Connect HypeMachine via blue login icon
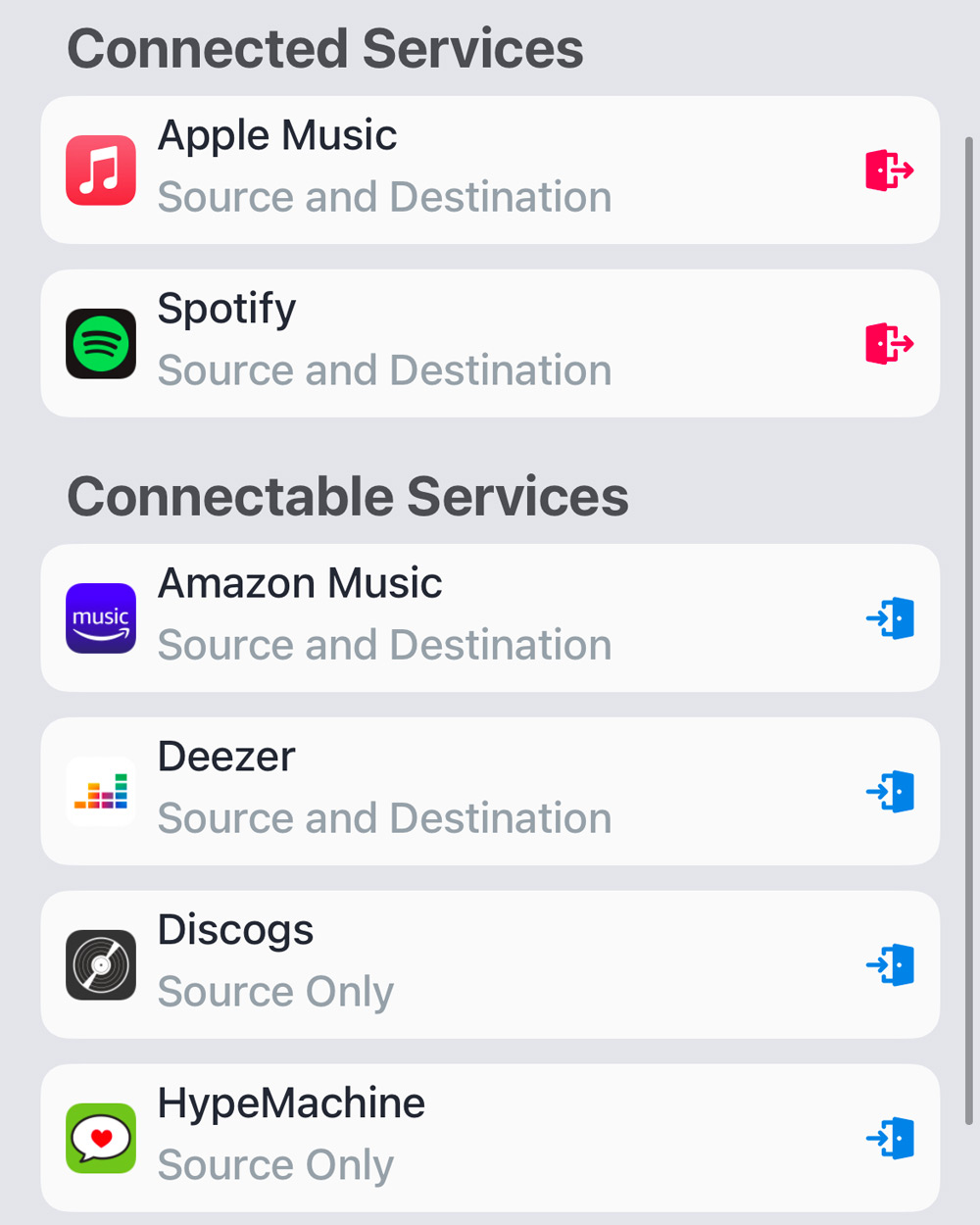Image resolution: width=980 pixels, height=1225 pixels. tap(890, 1139)
